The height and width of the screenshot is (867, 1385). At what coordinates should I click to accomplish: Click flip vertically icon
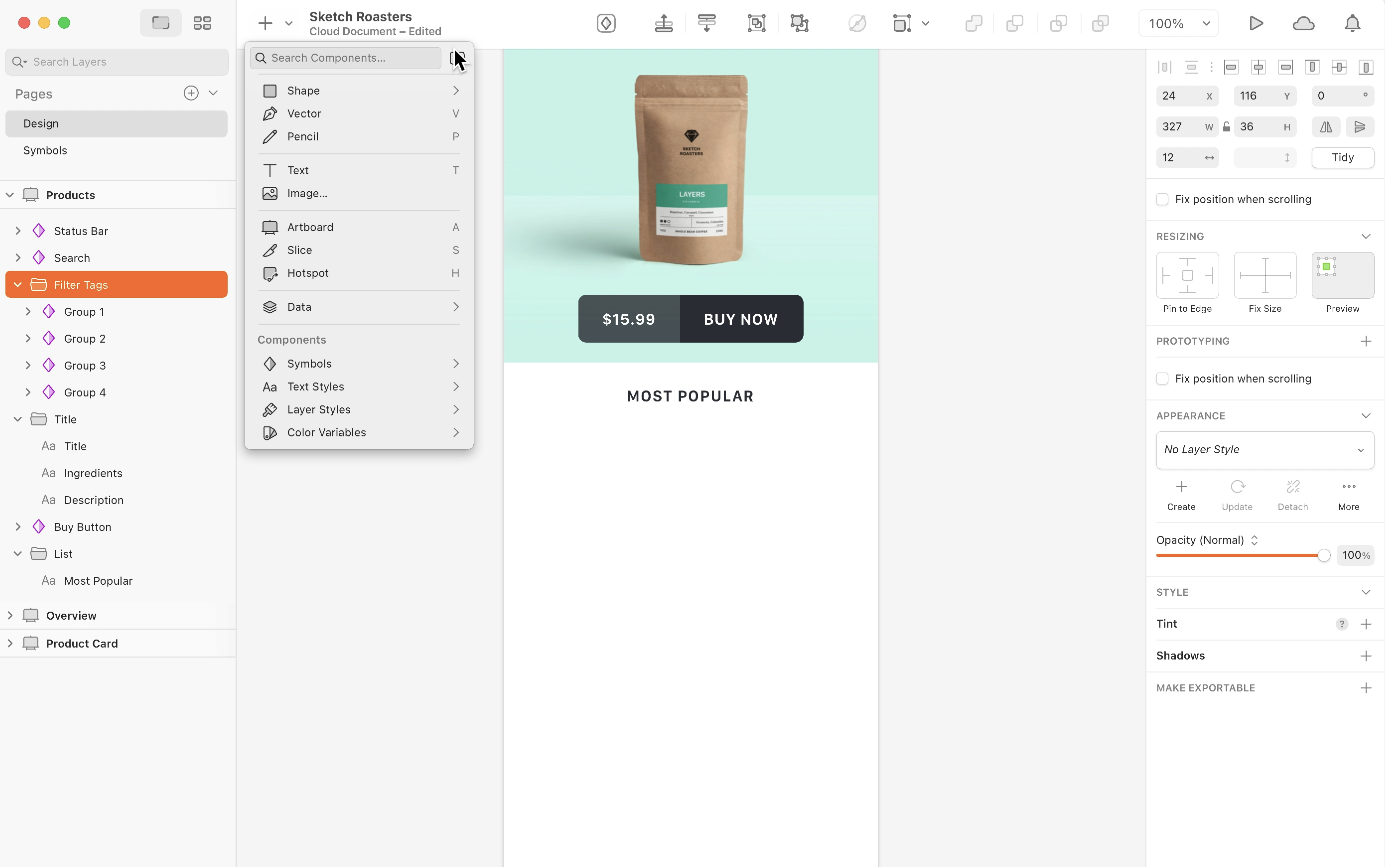click(x=1359, y=127)
